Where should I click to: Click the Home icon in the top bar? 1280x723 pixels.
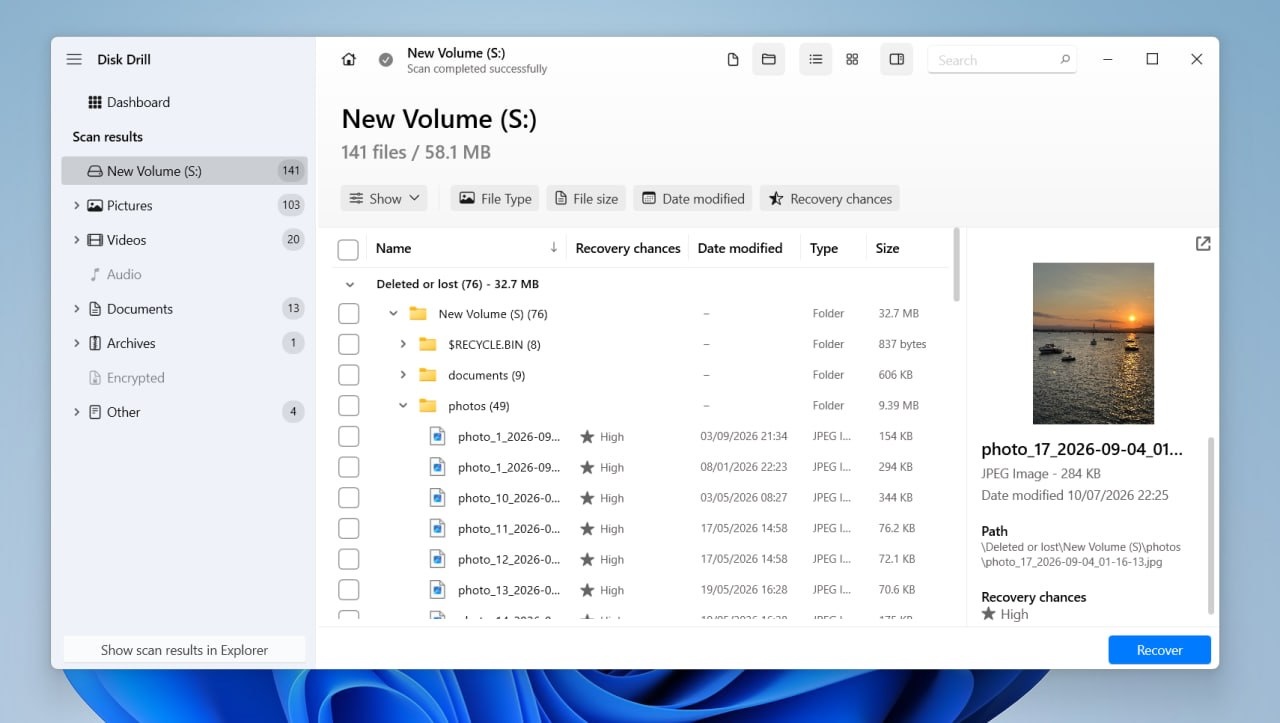[x=348, y=60]
